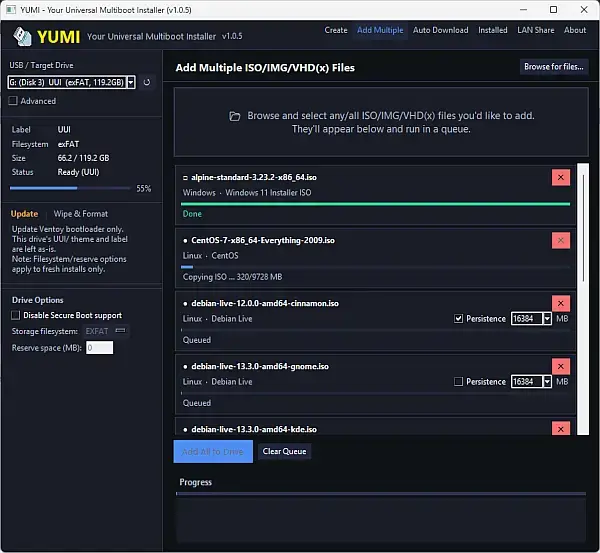Remove debian-live-13.3.0 kde ISO from queue

561,429
